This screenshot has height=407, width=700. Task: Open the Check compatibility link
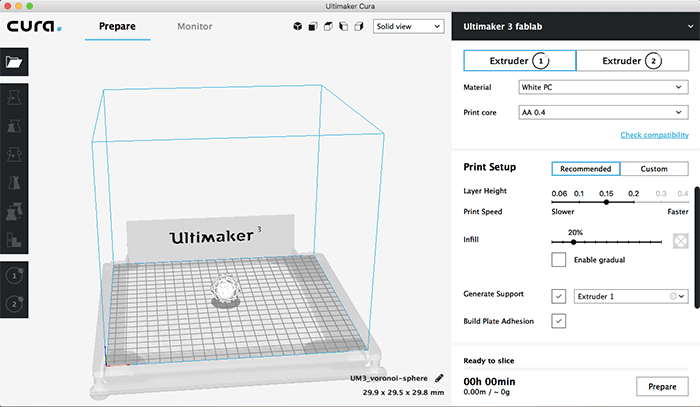click(x=654, y=135)
